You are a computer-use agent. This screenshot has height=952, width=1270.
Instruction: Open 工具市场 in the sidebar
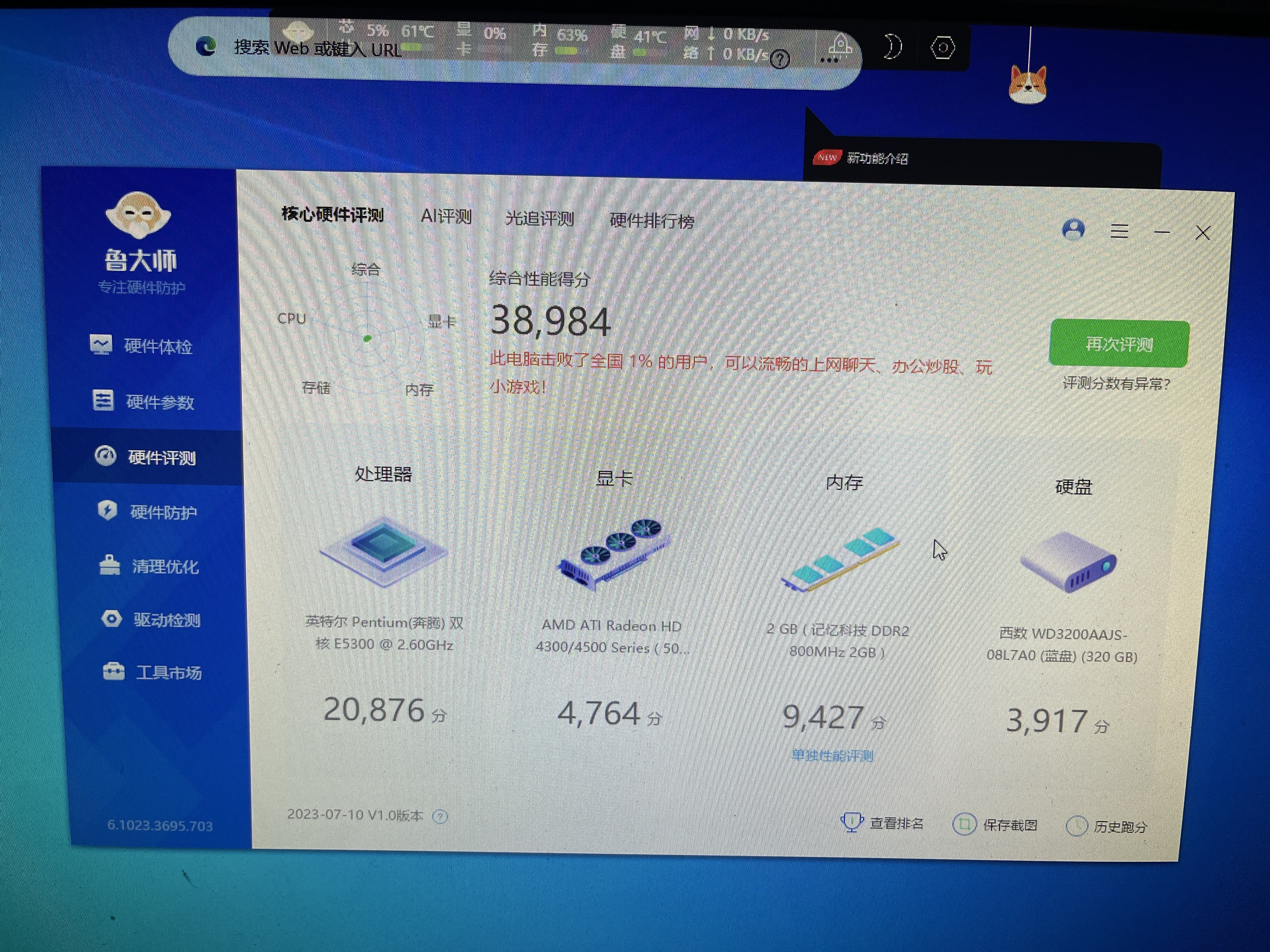click(x=152, y=671)
